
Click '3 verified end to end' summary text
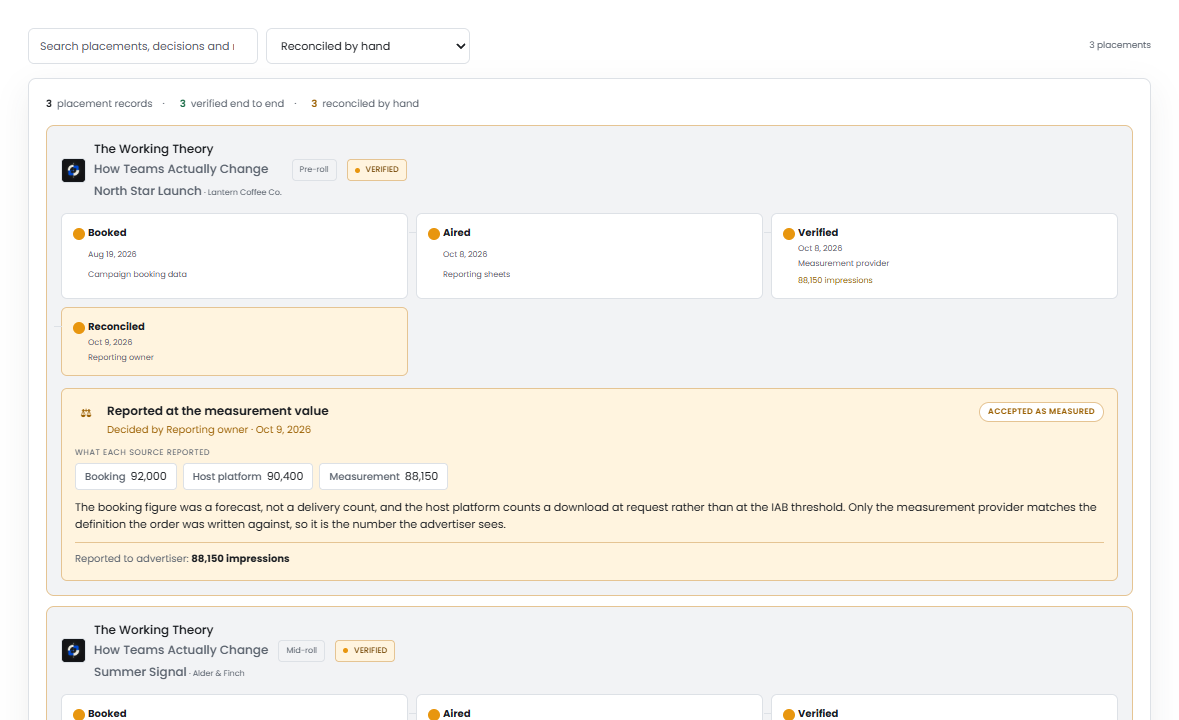pos(232,104)
